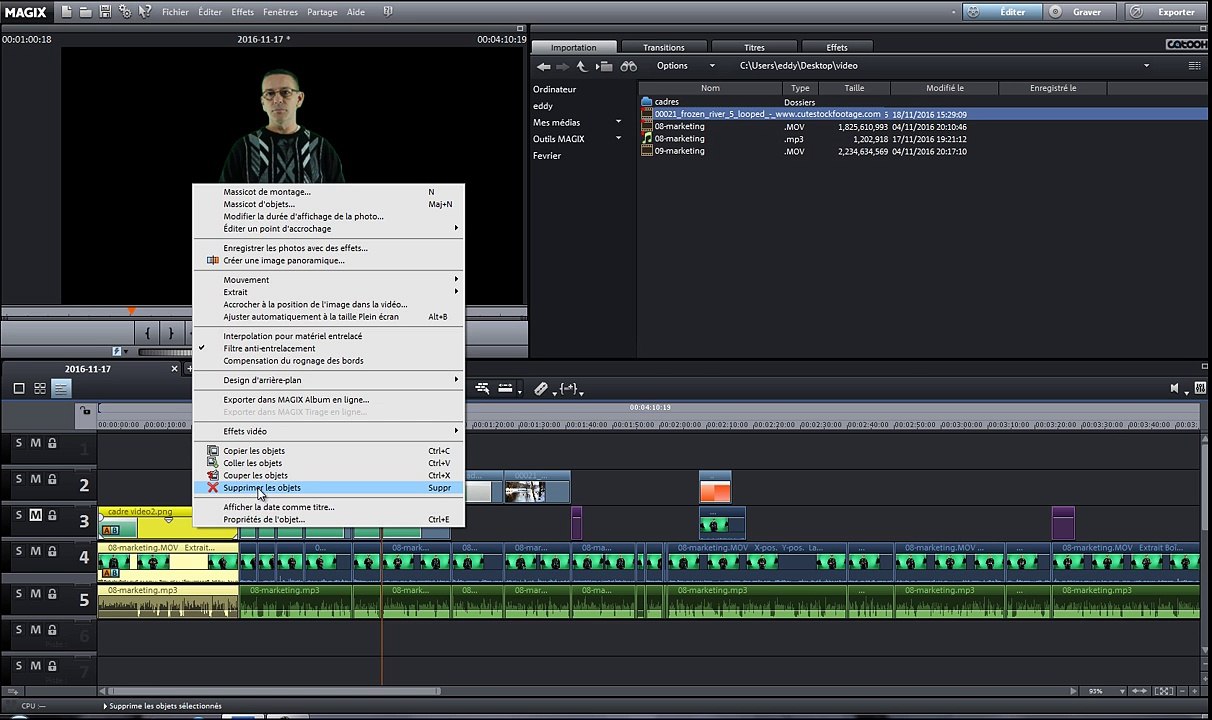Mute track 2

(x=35, y=479)
